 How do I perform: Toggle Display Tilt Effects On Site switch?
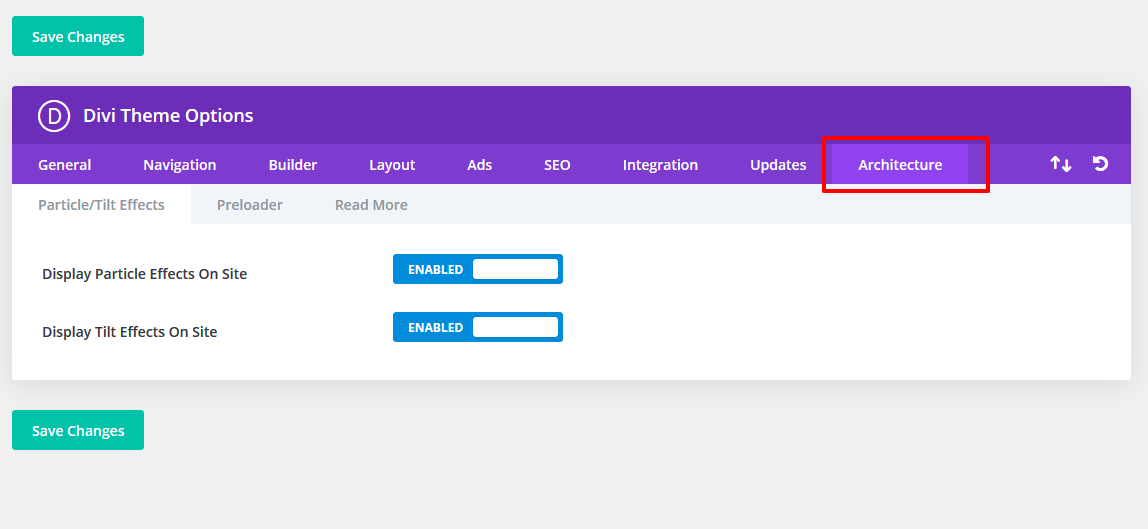click(x=477, y=327)
